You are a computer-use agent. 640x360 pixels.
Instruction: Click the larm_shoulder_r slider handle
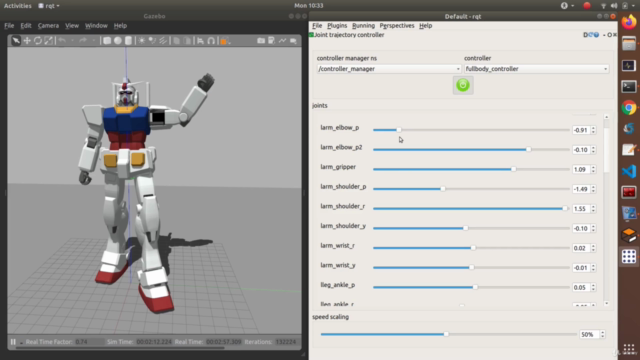click(565, 209)
